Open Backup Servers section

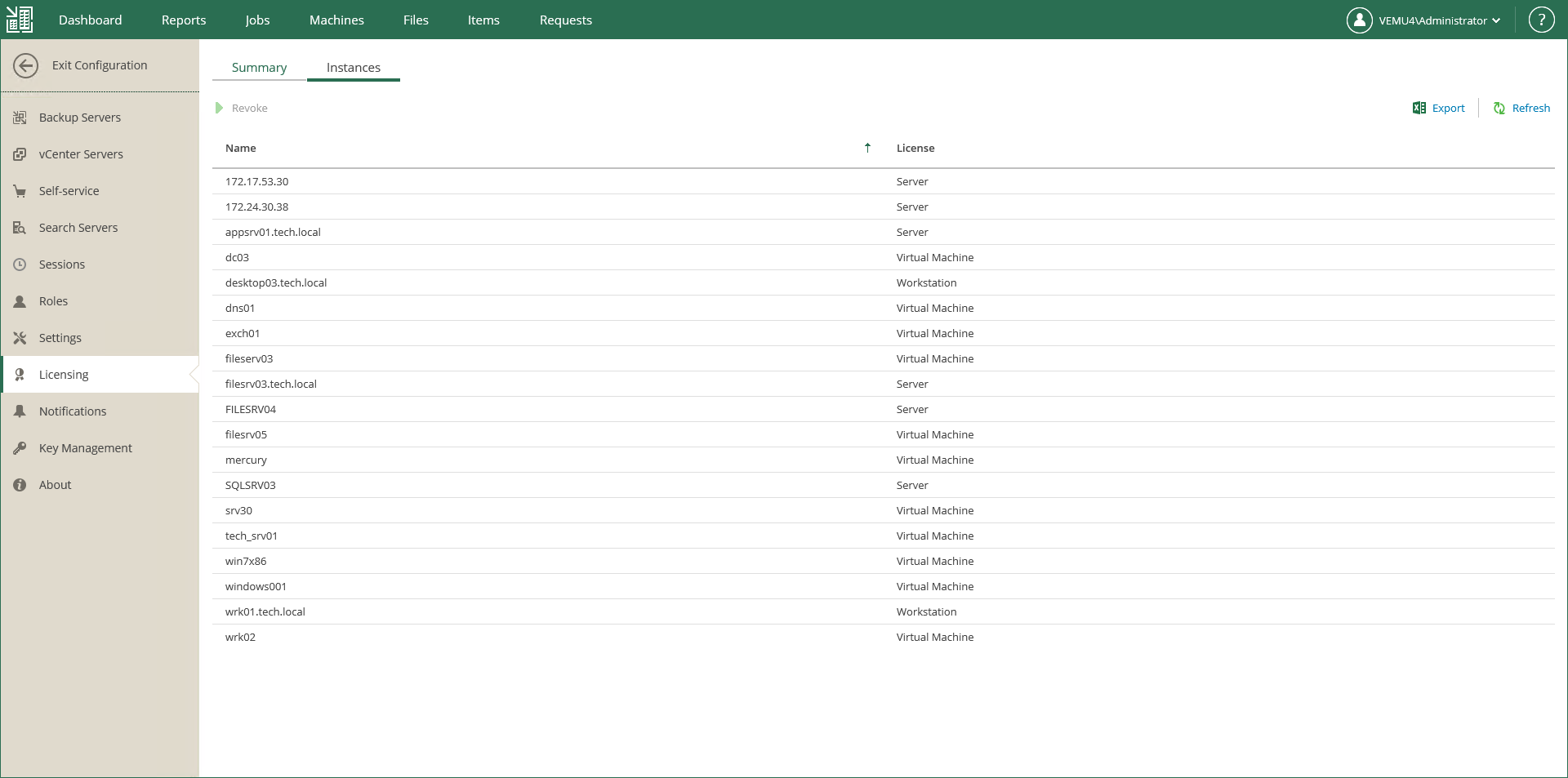click(100, 118)
